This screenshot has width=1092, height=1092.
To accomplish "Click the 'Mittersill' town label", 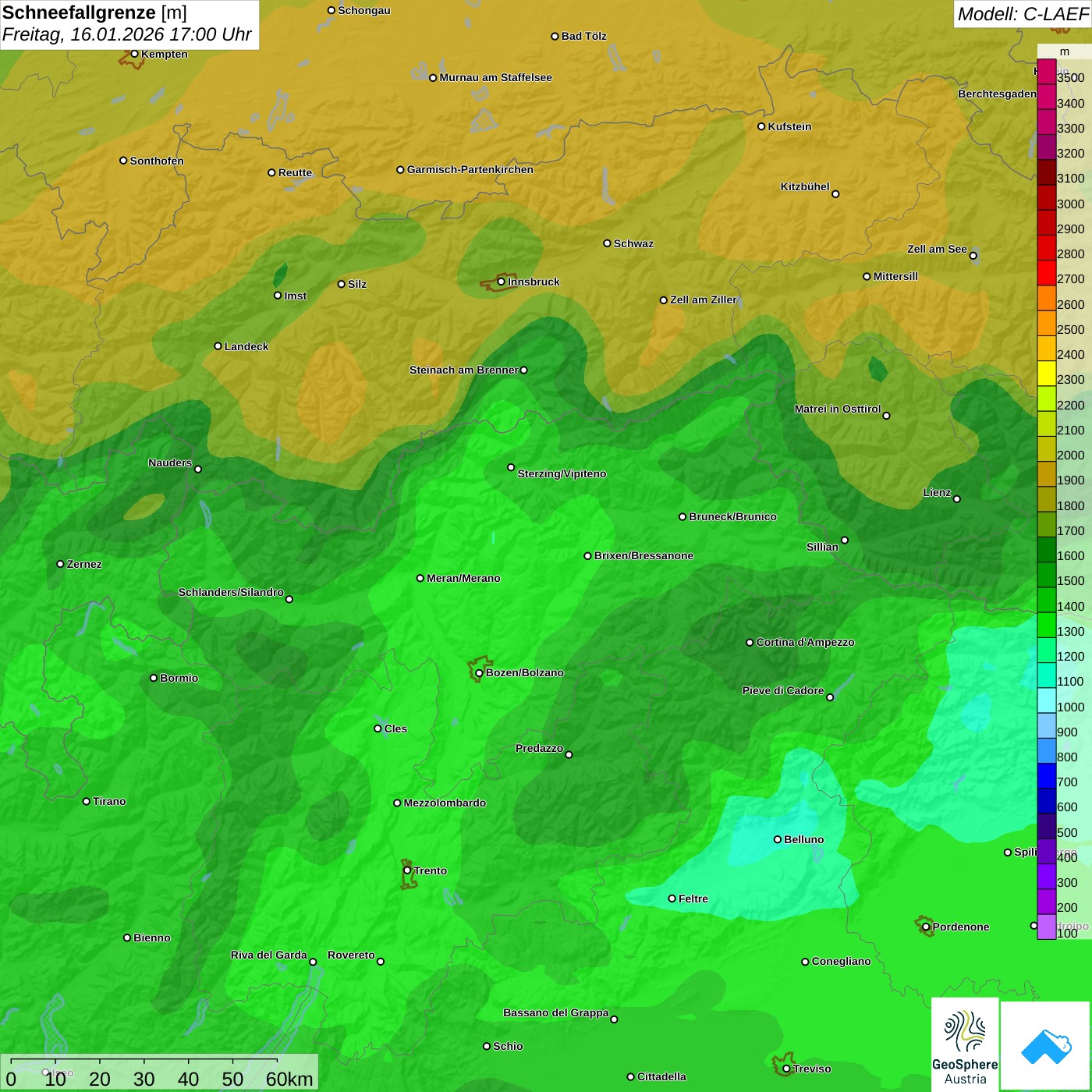I will [x=895, y=276].
